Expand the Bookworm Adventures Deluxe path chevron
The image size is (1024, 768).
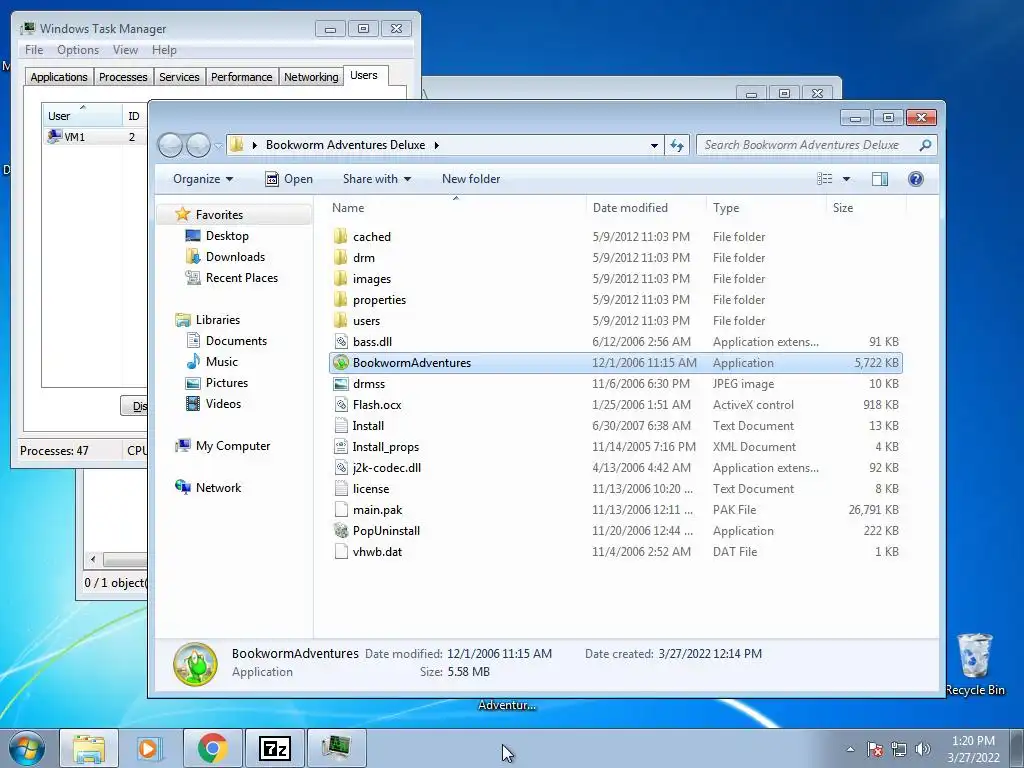coord(436,145)
